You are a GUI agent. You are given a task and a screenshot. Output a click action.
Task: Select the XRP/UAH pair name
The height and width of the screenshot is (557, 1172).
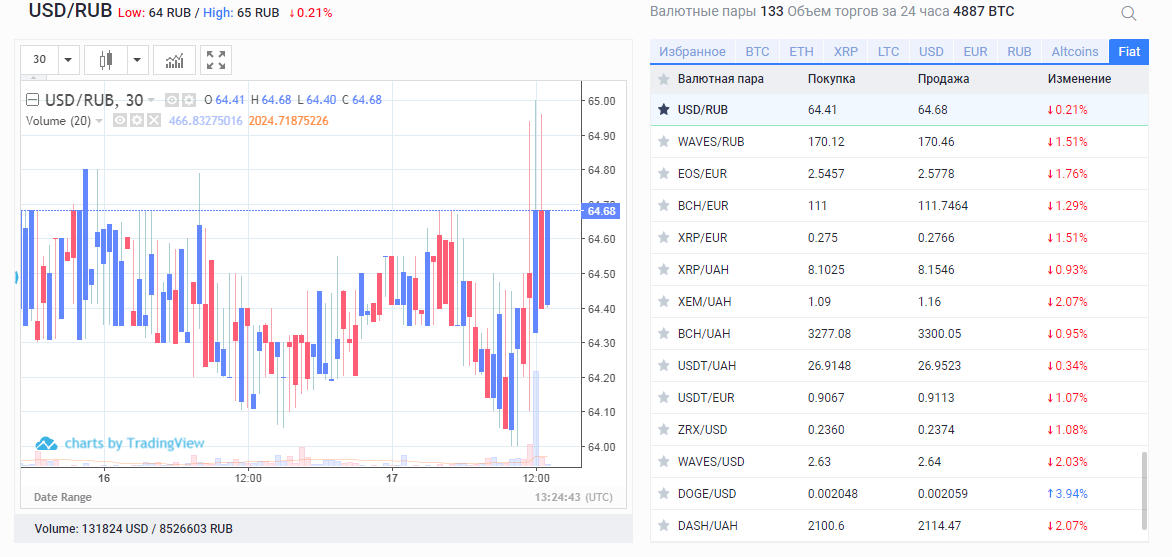[x=703, y=270]
